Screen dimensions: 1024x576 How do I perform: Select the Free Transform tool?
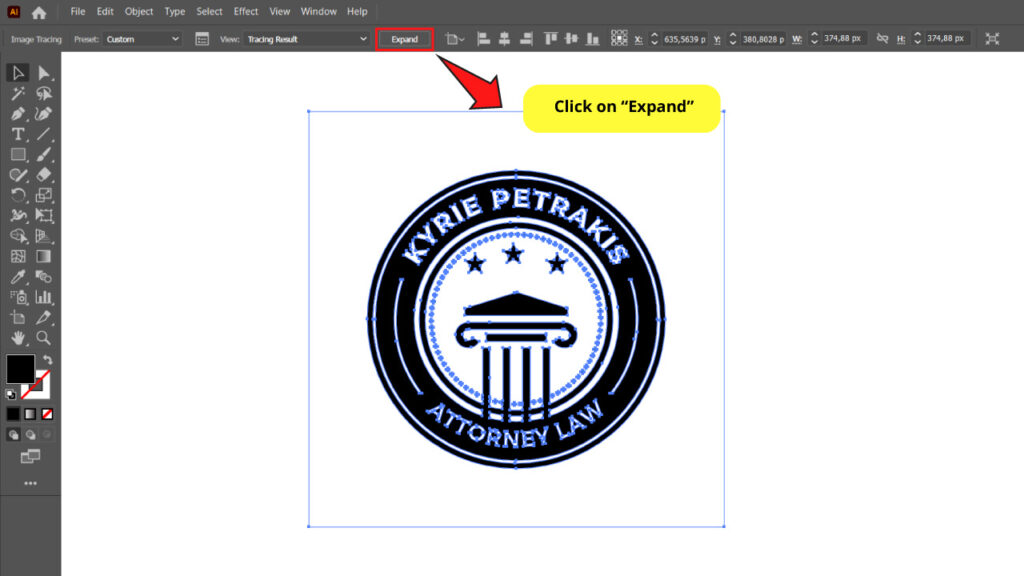pyautogui.click(x=43, y=216)
